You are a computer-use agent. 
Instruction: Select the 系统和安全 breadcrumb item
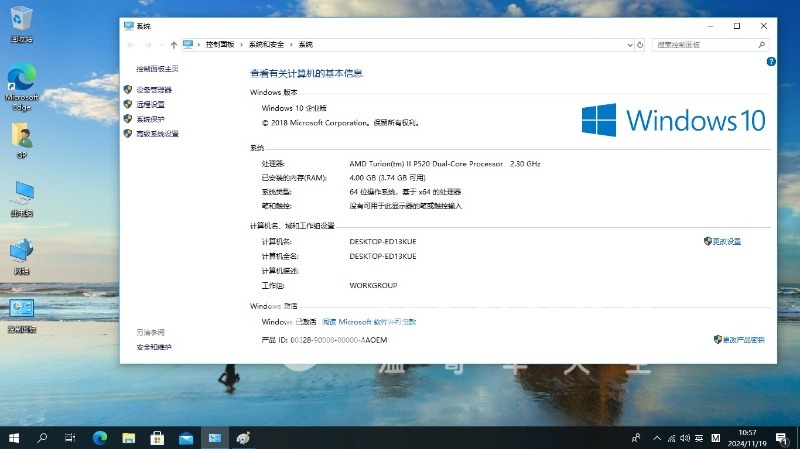[x=266, y=45]
